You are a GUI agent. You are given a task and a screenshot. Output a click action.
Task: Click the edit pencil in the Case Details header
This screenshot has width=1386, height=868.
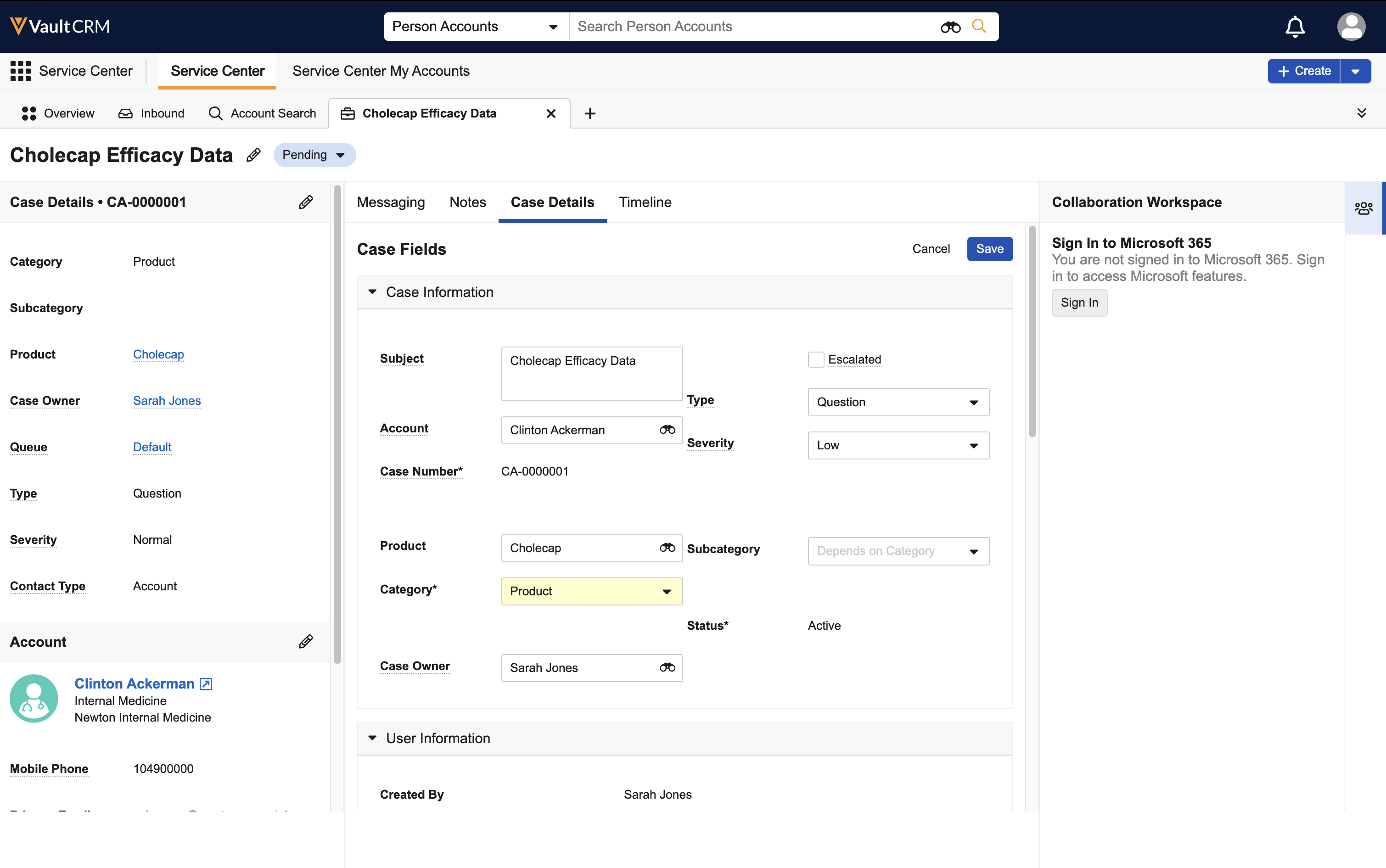point(305,202)
